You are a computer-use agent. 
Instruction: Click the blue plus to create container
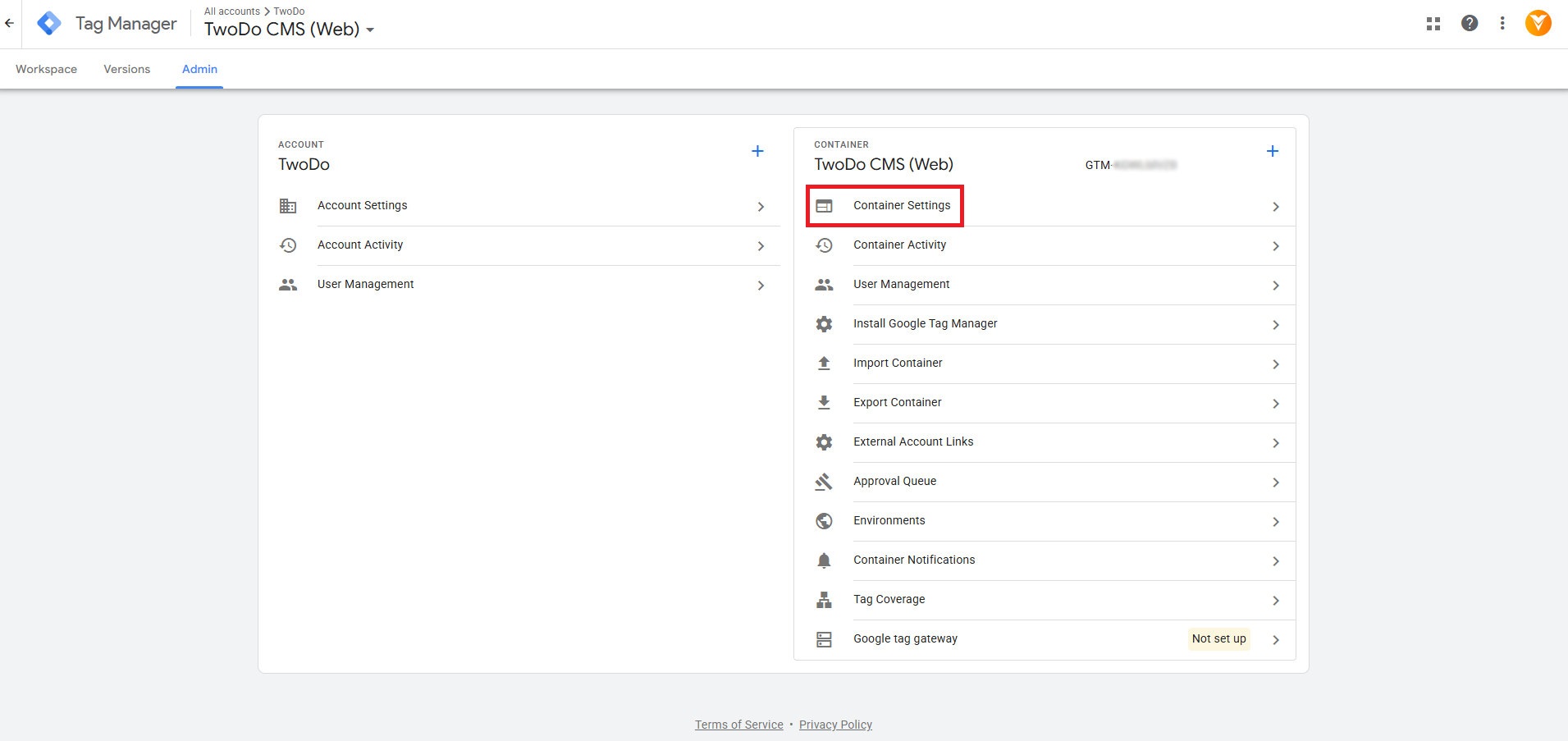tap(1272, 151)
